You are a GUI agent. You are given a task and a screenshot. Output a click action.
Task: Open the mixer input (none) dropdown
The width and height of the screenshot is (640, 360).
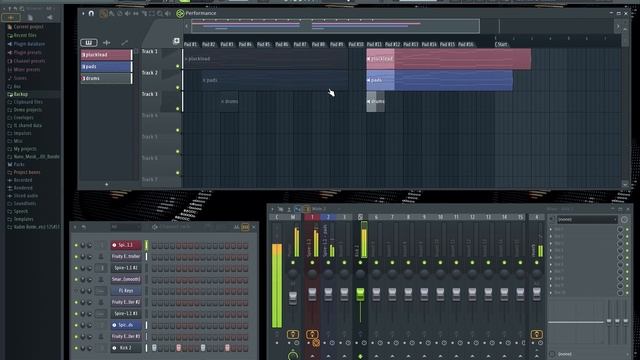(587, 220)
